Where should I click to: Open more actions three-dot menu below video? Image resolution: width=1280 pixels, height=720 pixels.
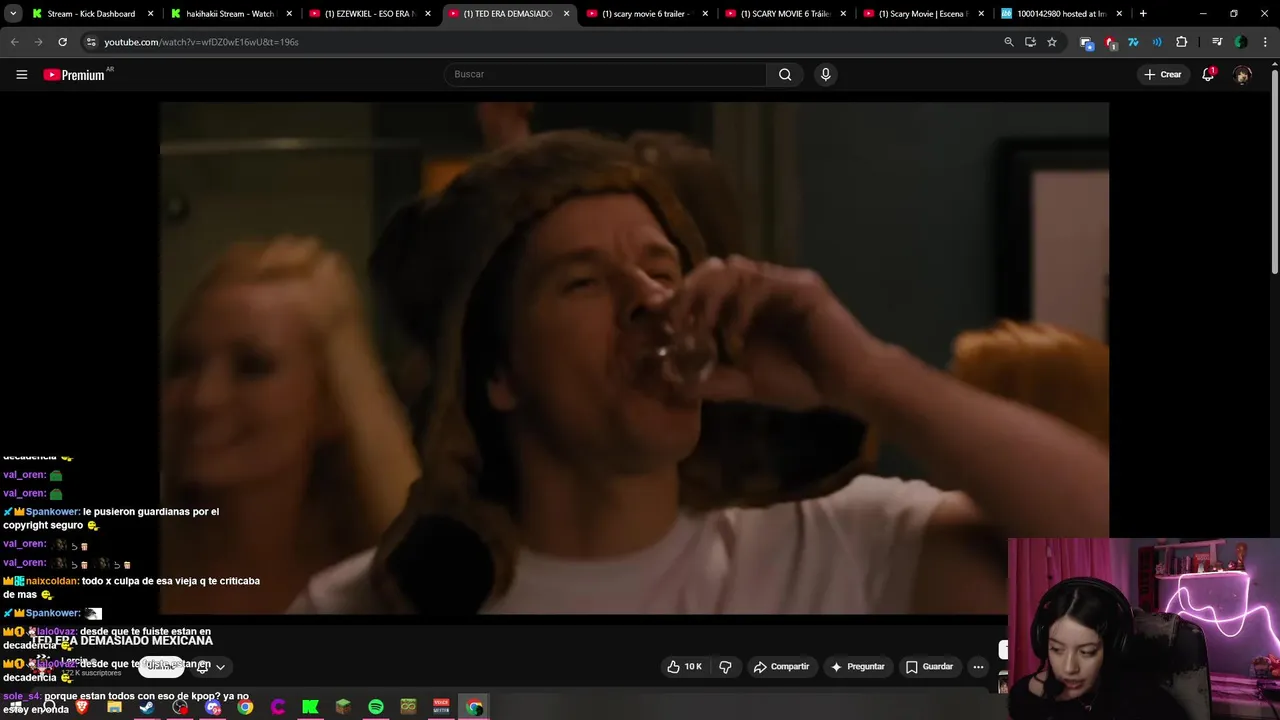point(978,666)
